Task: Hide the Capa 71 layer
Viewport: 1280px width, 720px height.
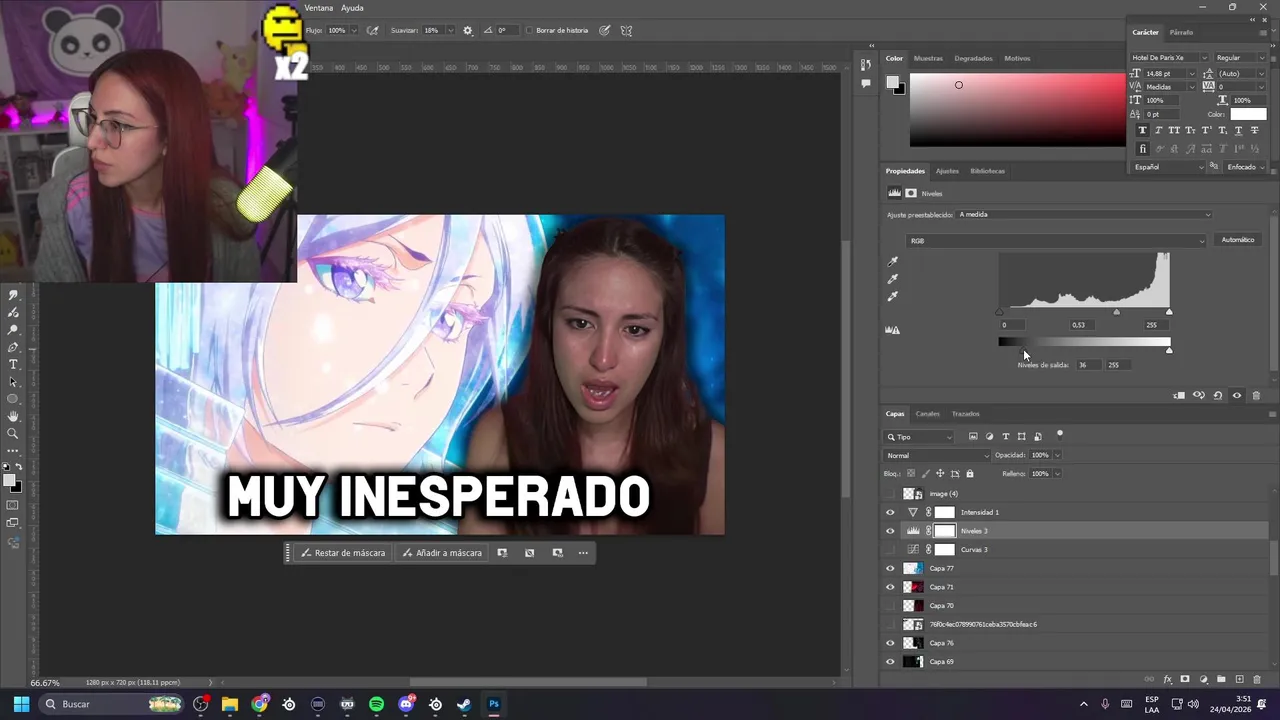Action: coord(890,587)
